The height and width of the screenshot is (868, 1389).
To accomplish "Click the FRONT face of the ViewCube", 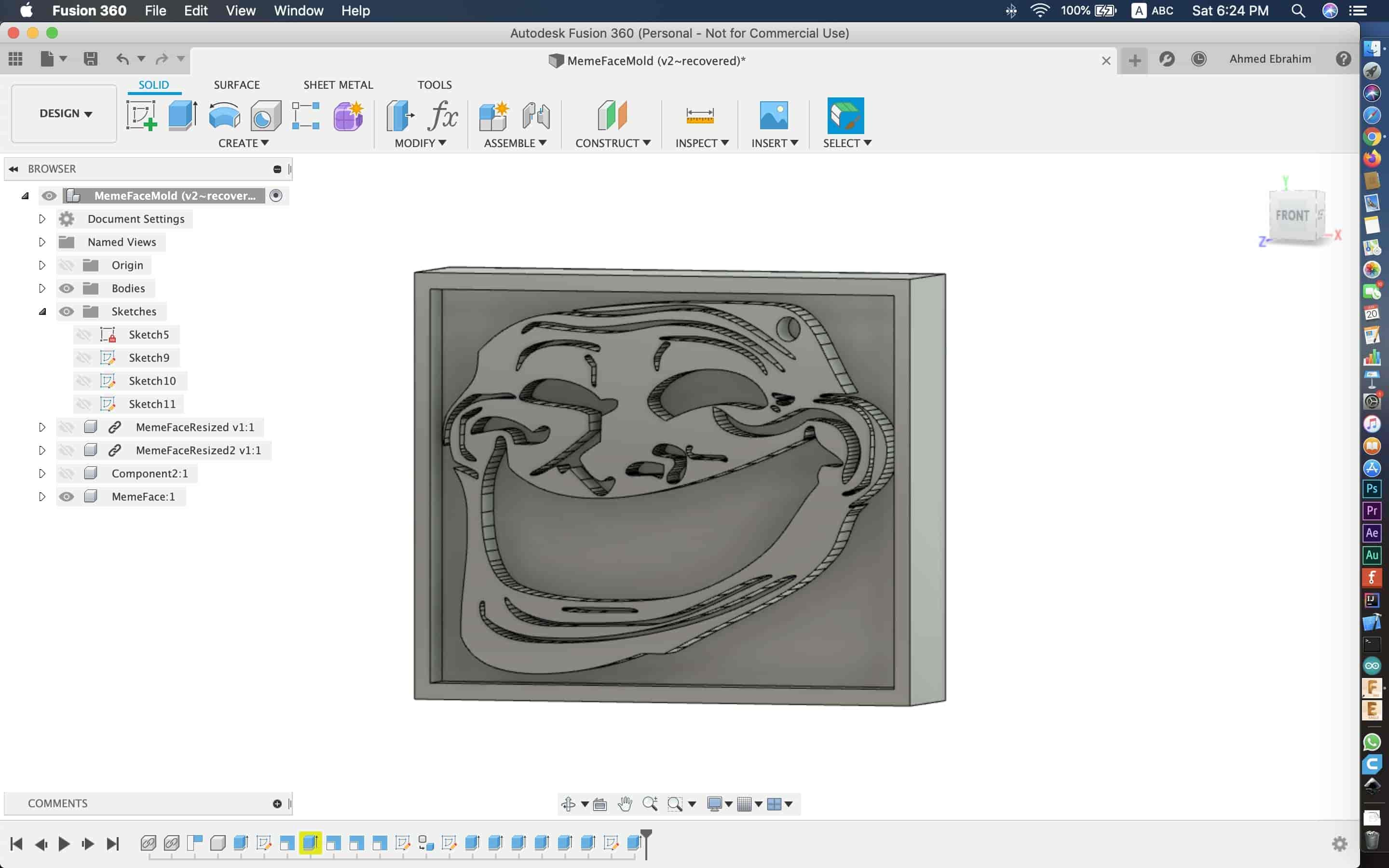I will [x=1292, y=215].
